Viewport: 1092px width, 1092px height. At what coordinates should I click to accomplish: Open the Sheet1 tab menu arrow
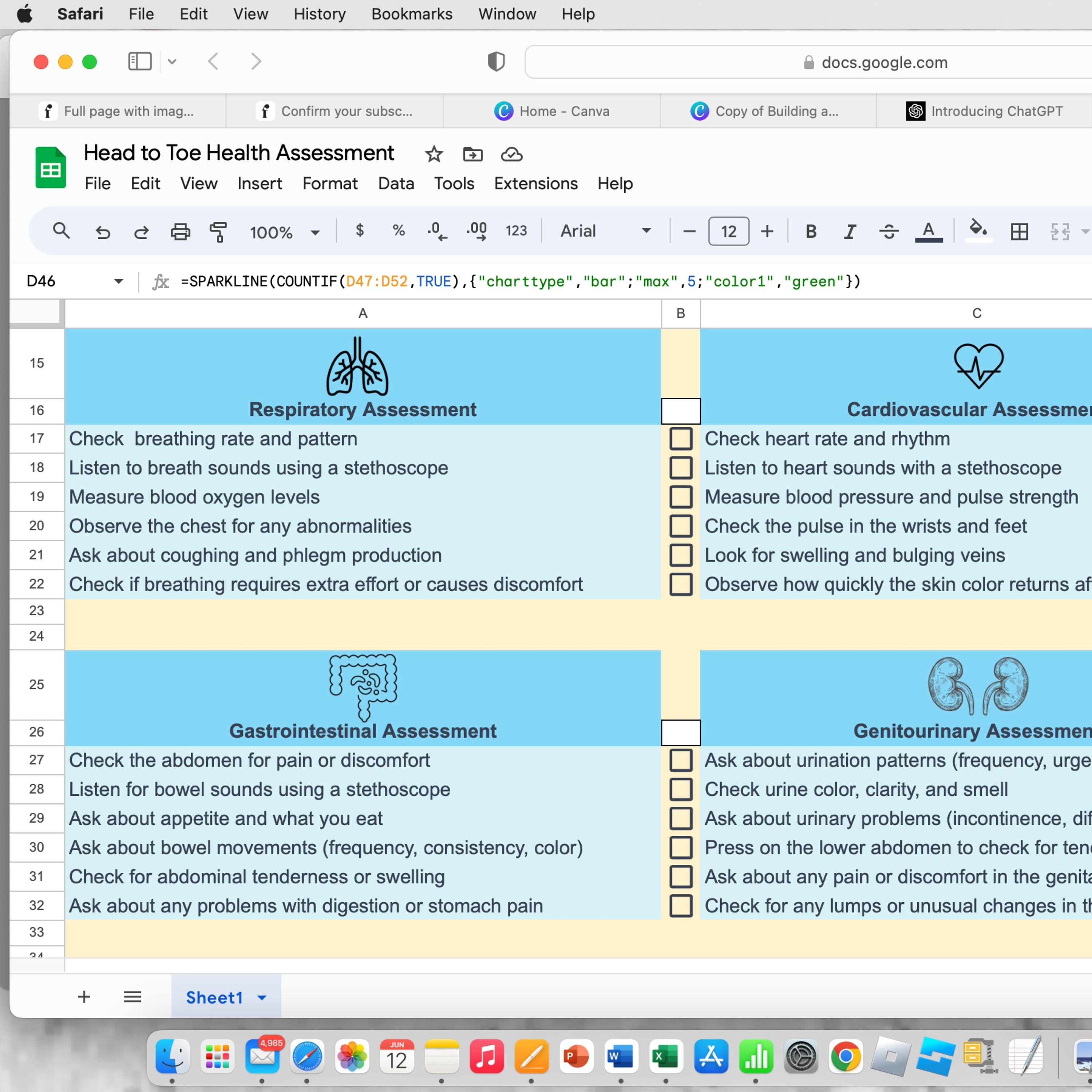(262, 998)
